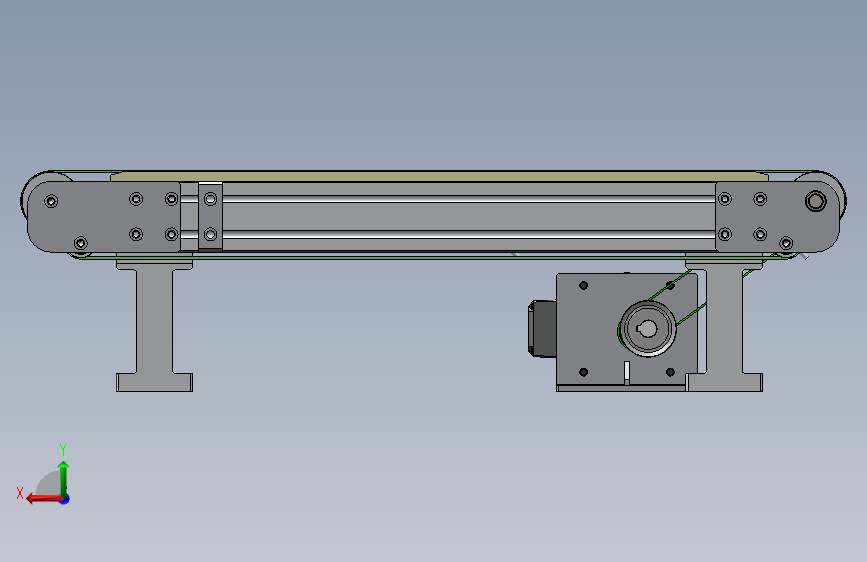
Task: Select the bottom-left screw on gearbox plate
Action: pos(583,372)
